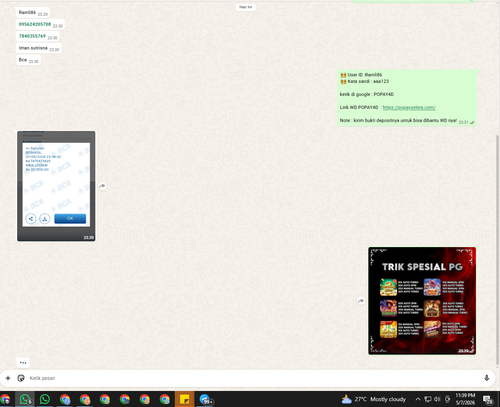This screenshot has height=407, width=500.
Task: Expand hidden system tray icons chevron
Action: 418,399
